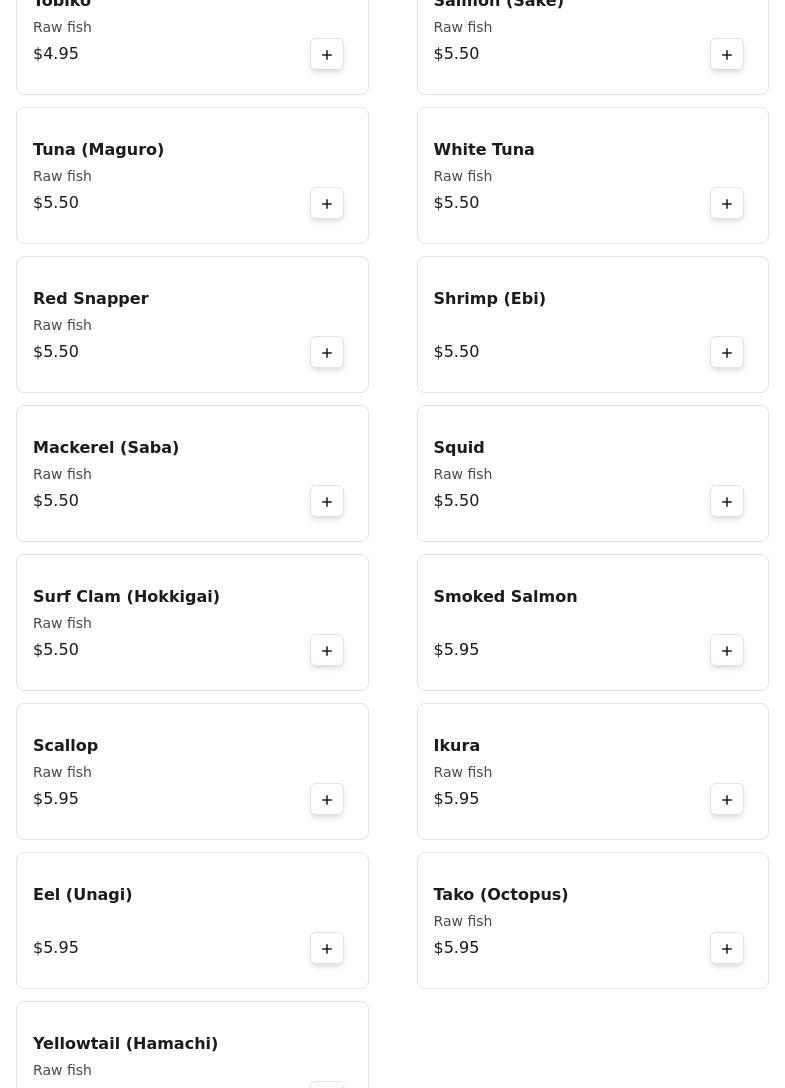Add Squid to the order
The height and width of the screenshot is (1088, 785).
click(727, 501)
